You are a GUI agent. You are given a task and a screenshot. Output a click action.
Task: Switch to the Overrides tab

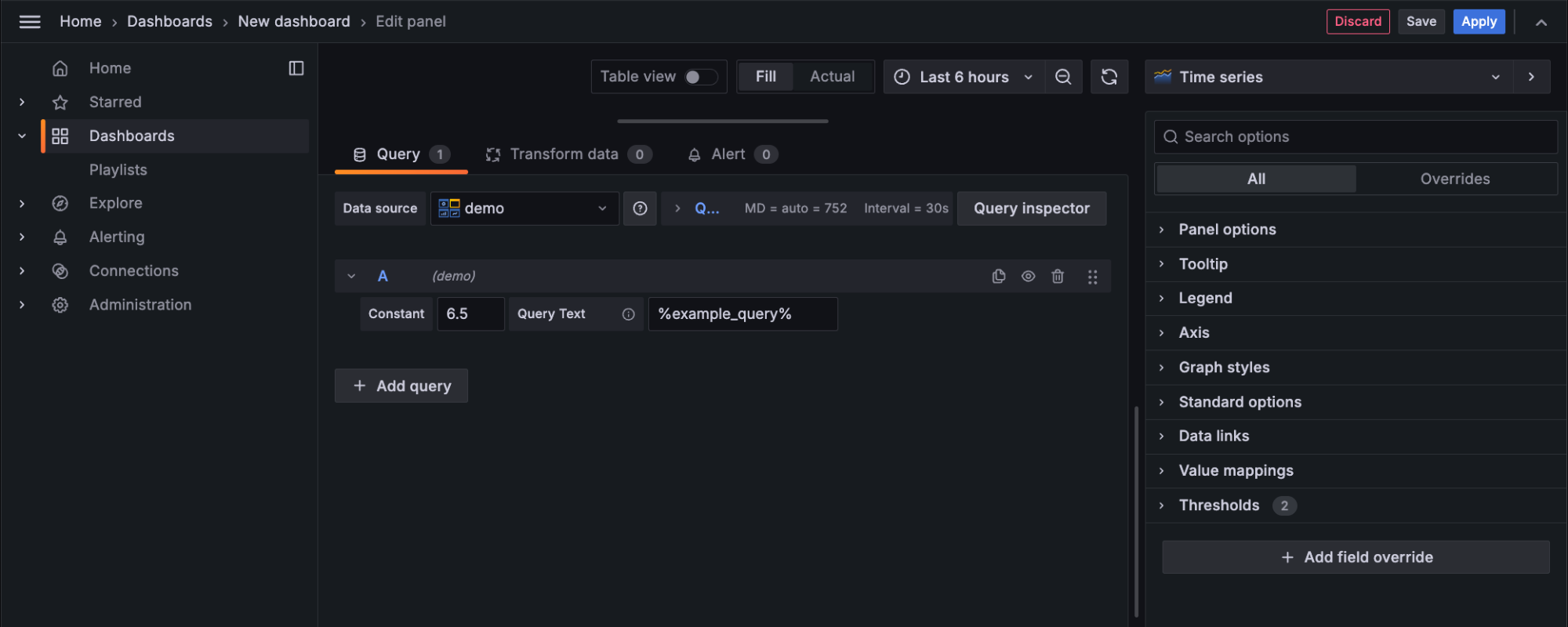[1454, 179]
